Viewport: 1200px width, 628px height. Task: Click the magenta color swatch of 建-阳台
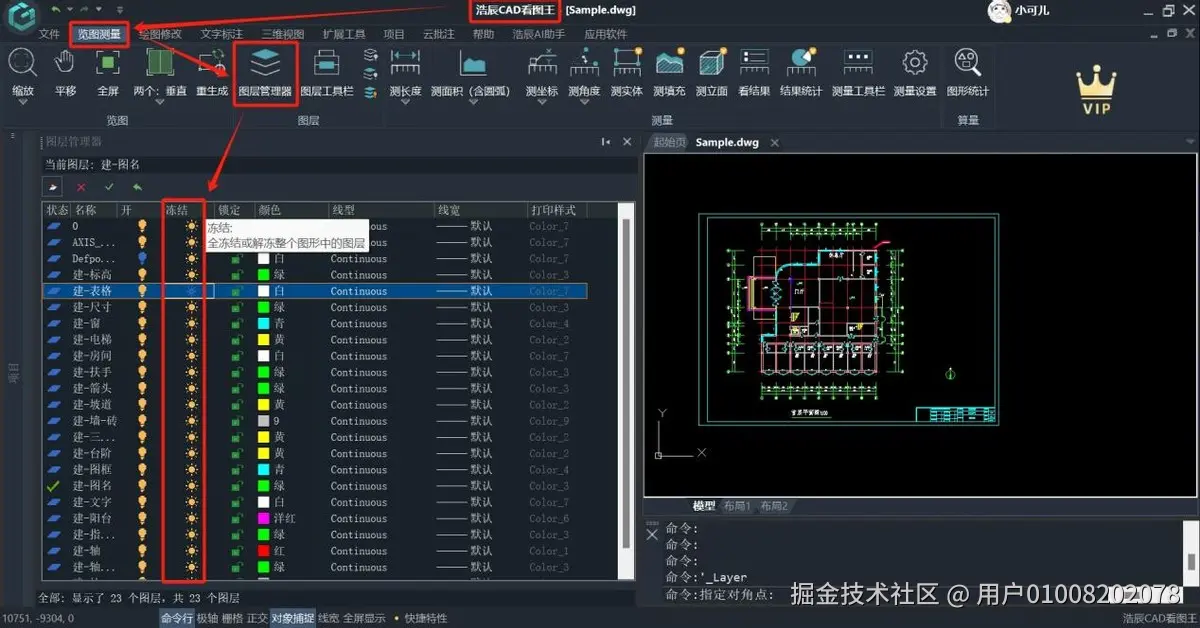(x=263, y=518)
